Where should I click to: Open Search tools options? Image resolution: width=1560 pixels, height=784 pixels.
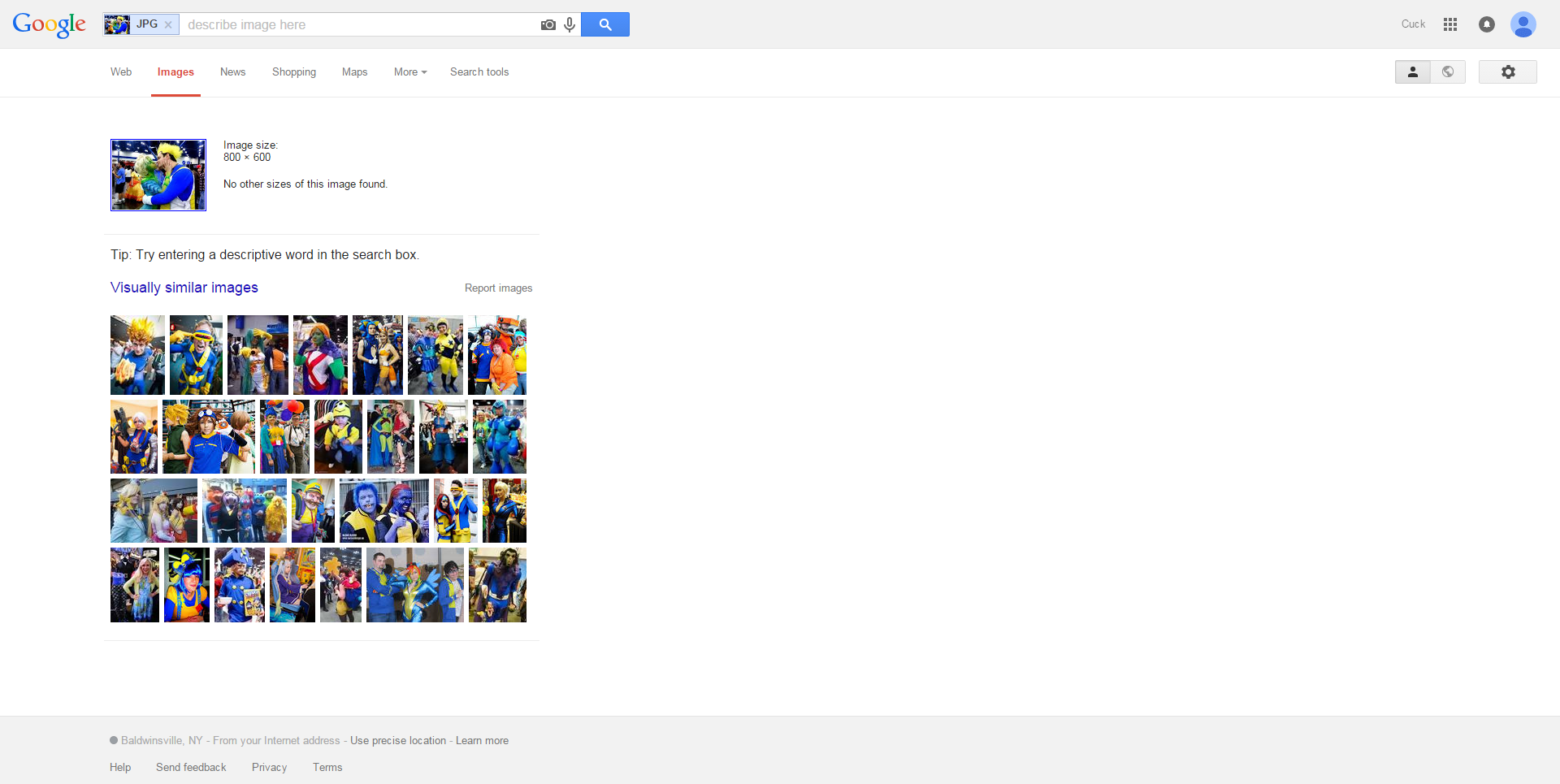coord(479,72)
